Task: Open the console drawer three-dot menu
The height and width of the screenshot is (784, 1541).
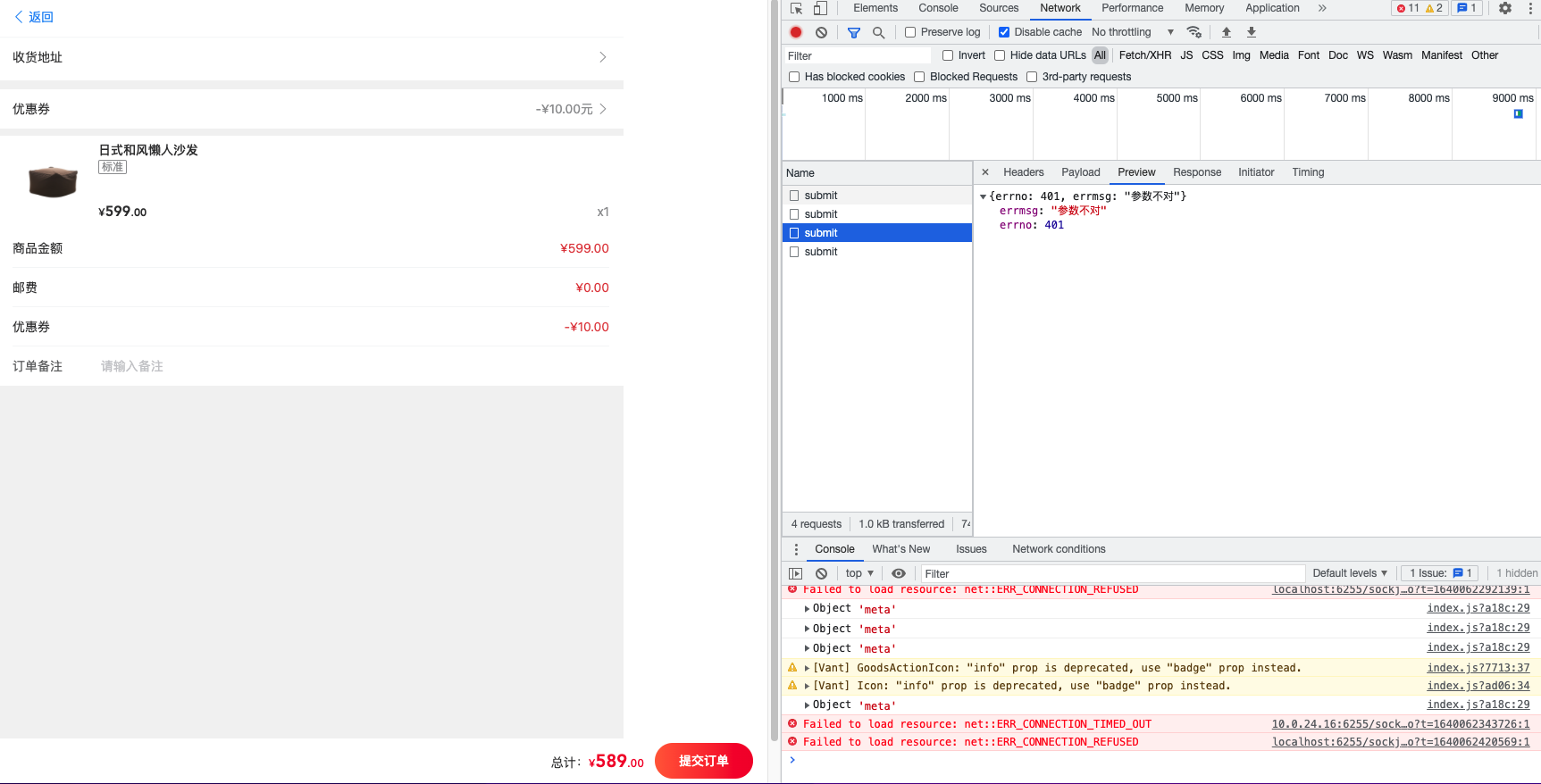Action: point(796,549)
